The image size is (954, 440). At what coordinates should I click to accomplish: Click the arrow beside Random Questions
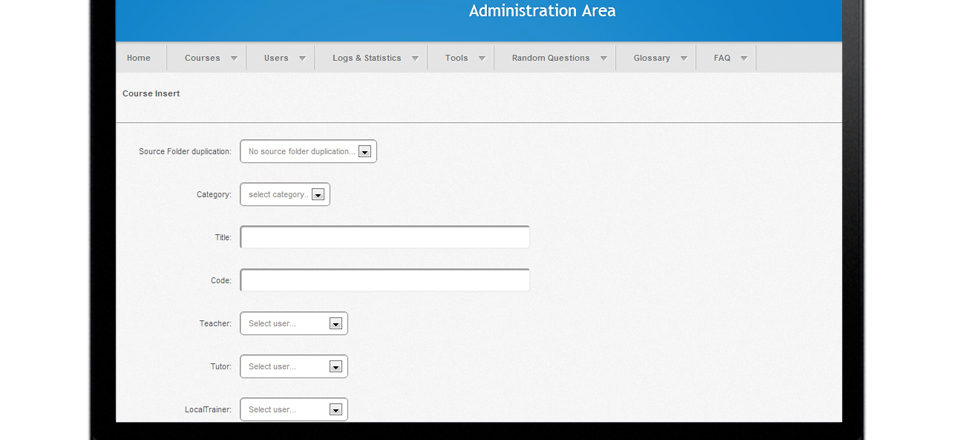pos(604,58)
